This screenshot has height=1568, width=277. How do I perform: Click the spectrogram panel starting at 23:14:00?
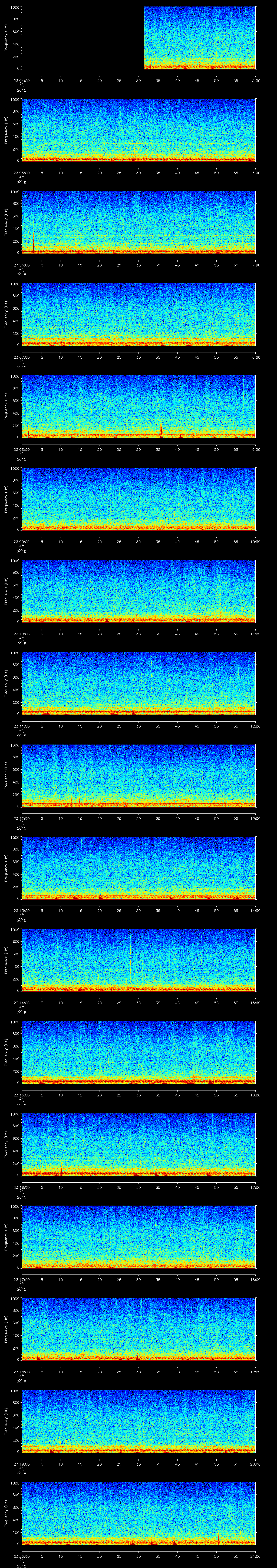coord(139,960)
